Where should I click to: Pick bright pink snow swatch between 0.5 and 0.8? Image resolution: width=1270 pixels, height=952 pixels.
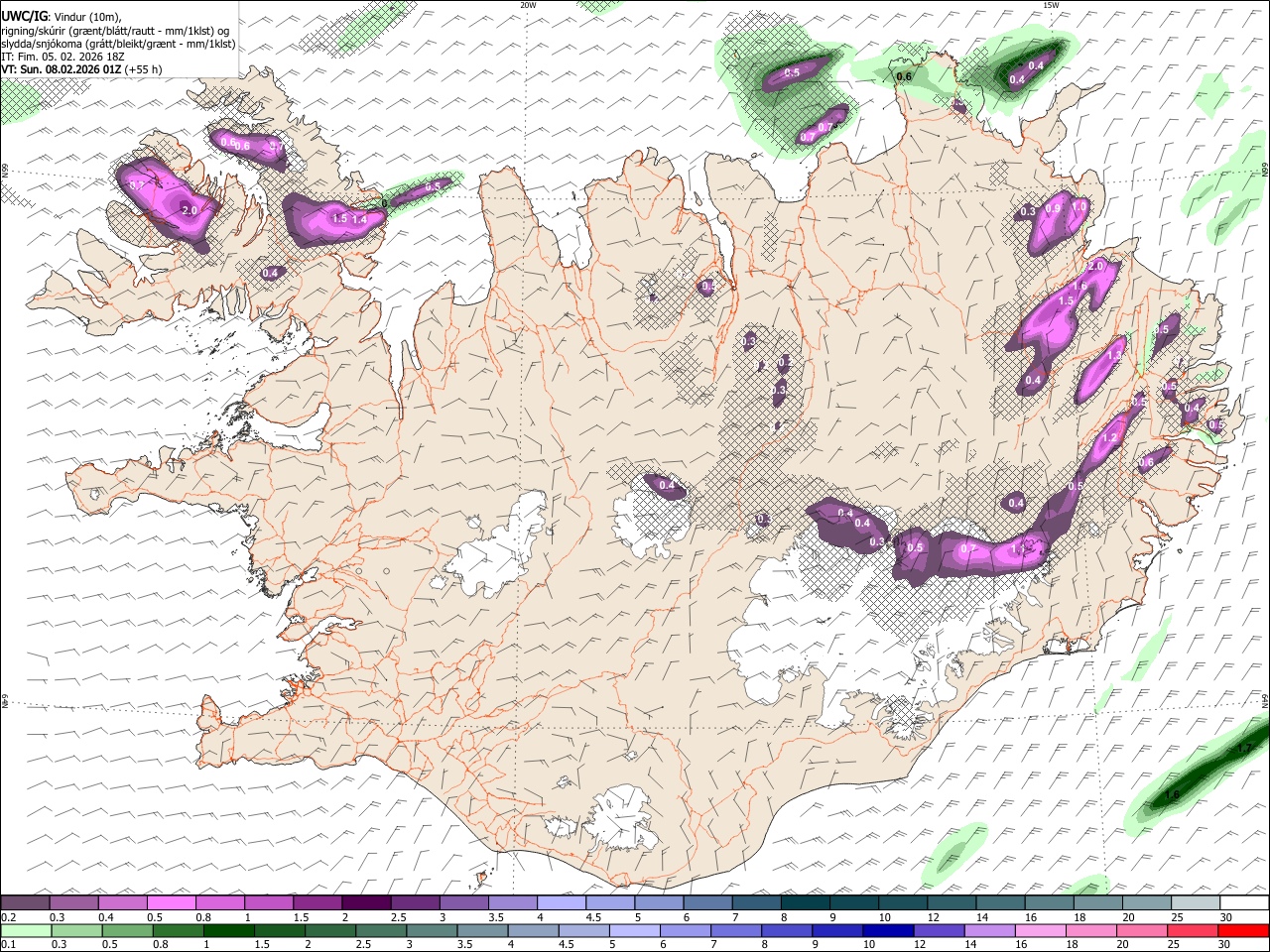tap(171, 903)
